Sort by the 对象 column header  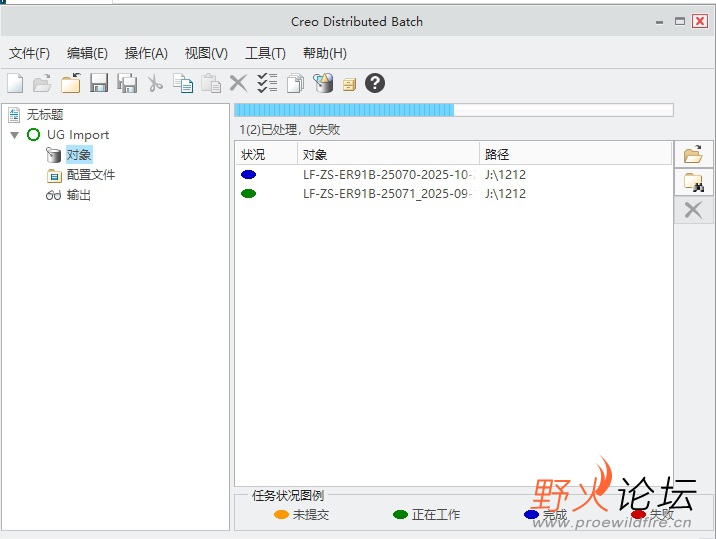[388, 154]
